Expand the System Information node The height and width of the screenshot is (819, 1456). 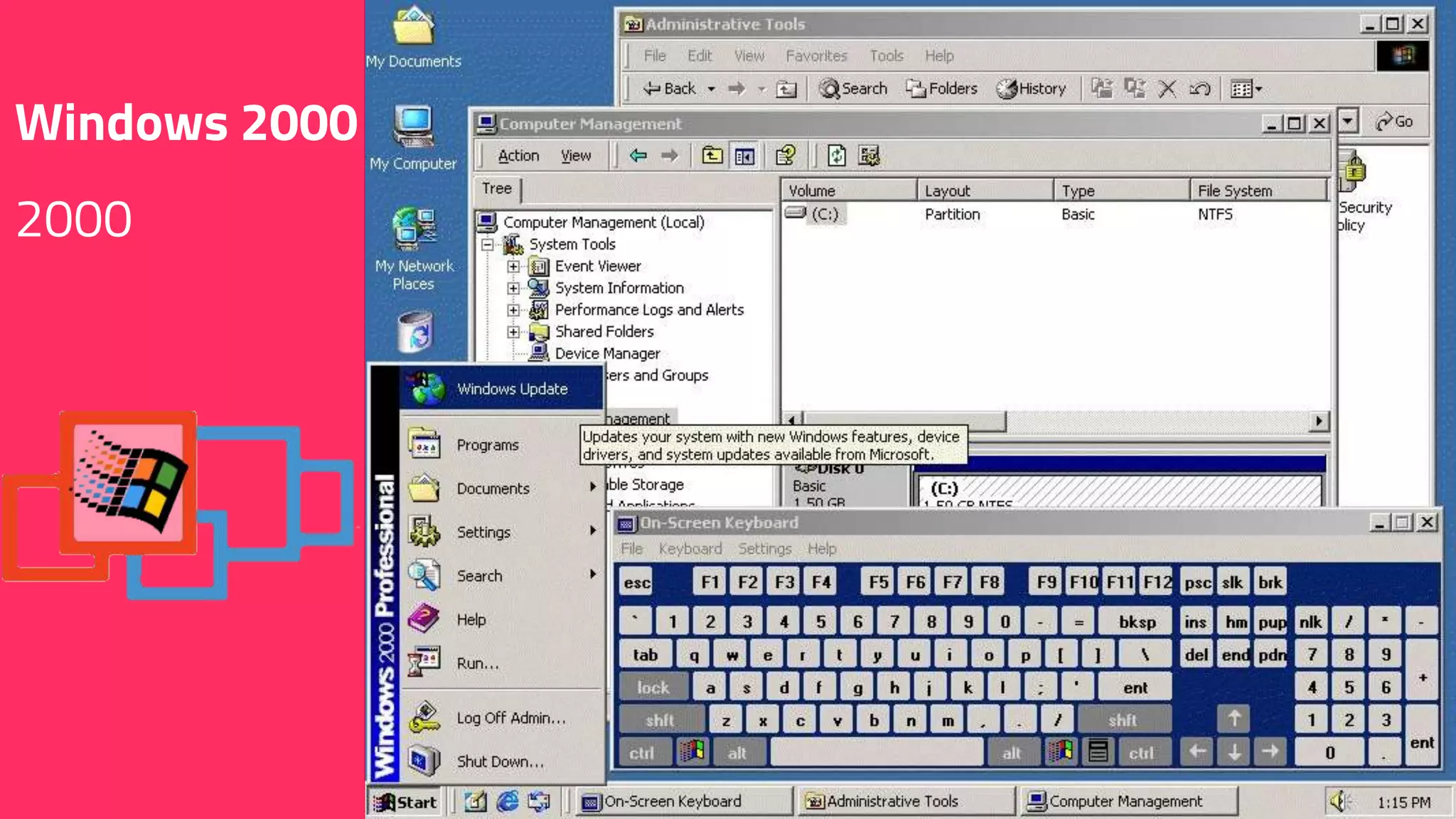(x=513, y=289)
